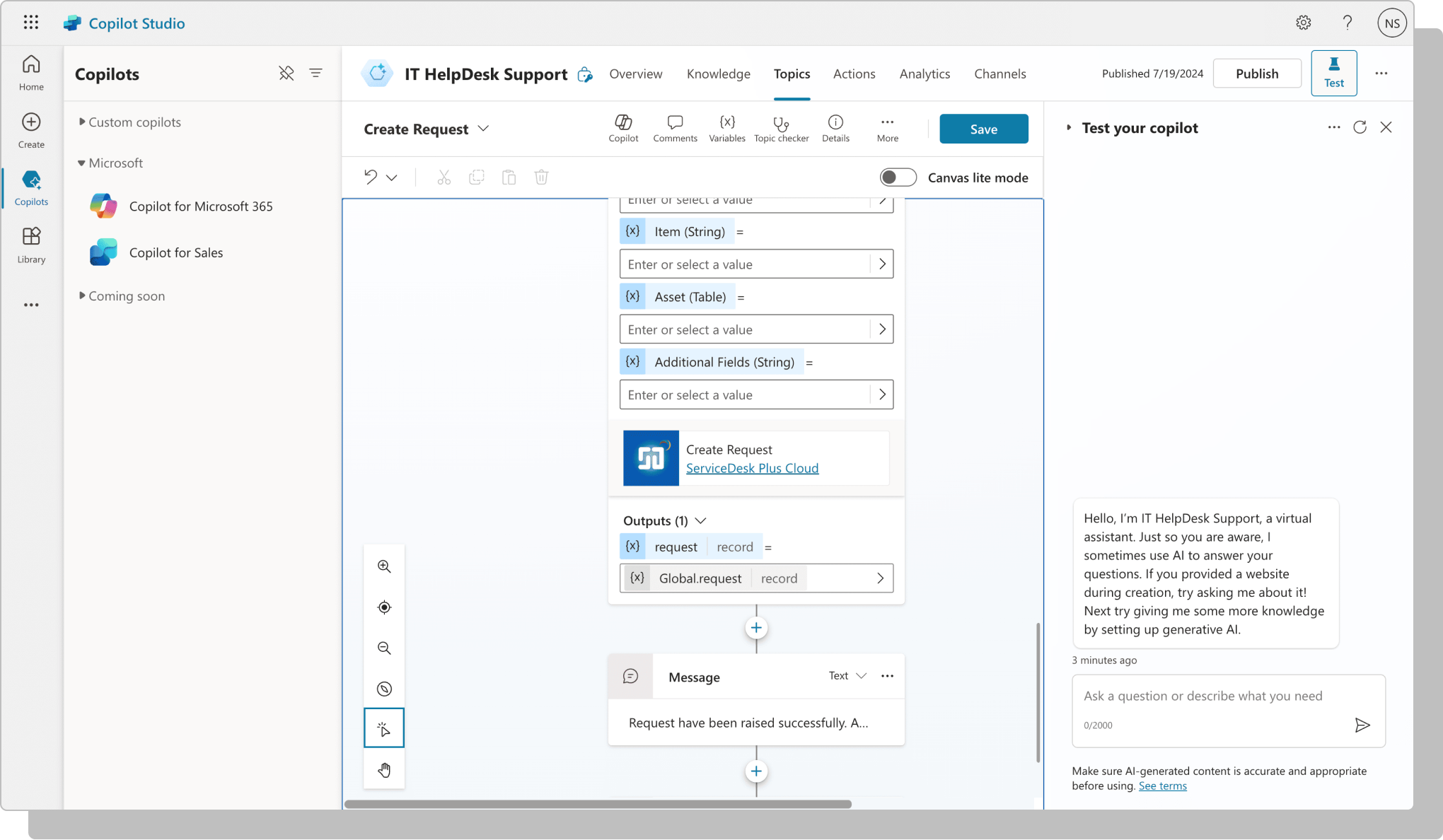This screenshot has height=840, width=1443.
Task: Click the Copilot icon in toolbar
Action: (x=623, y=128)
